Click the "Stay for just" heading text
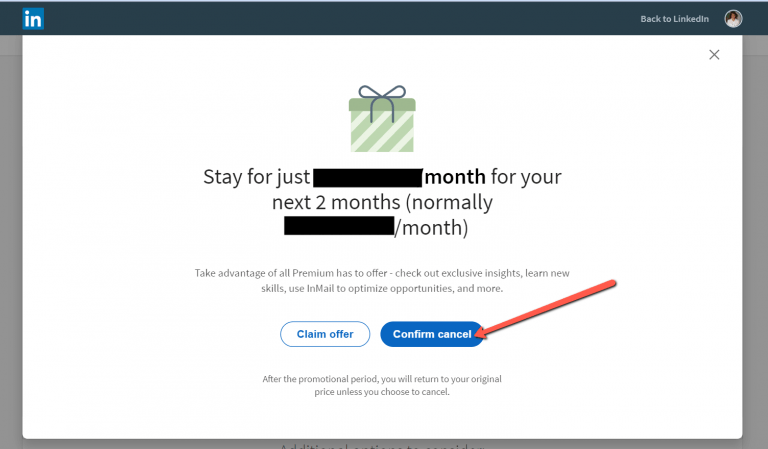This screenshot has height=449, width=768. (x=257, y=177)
